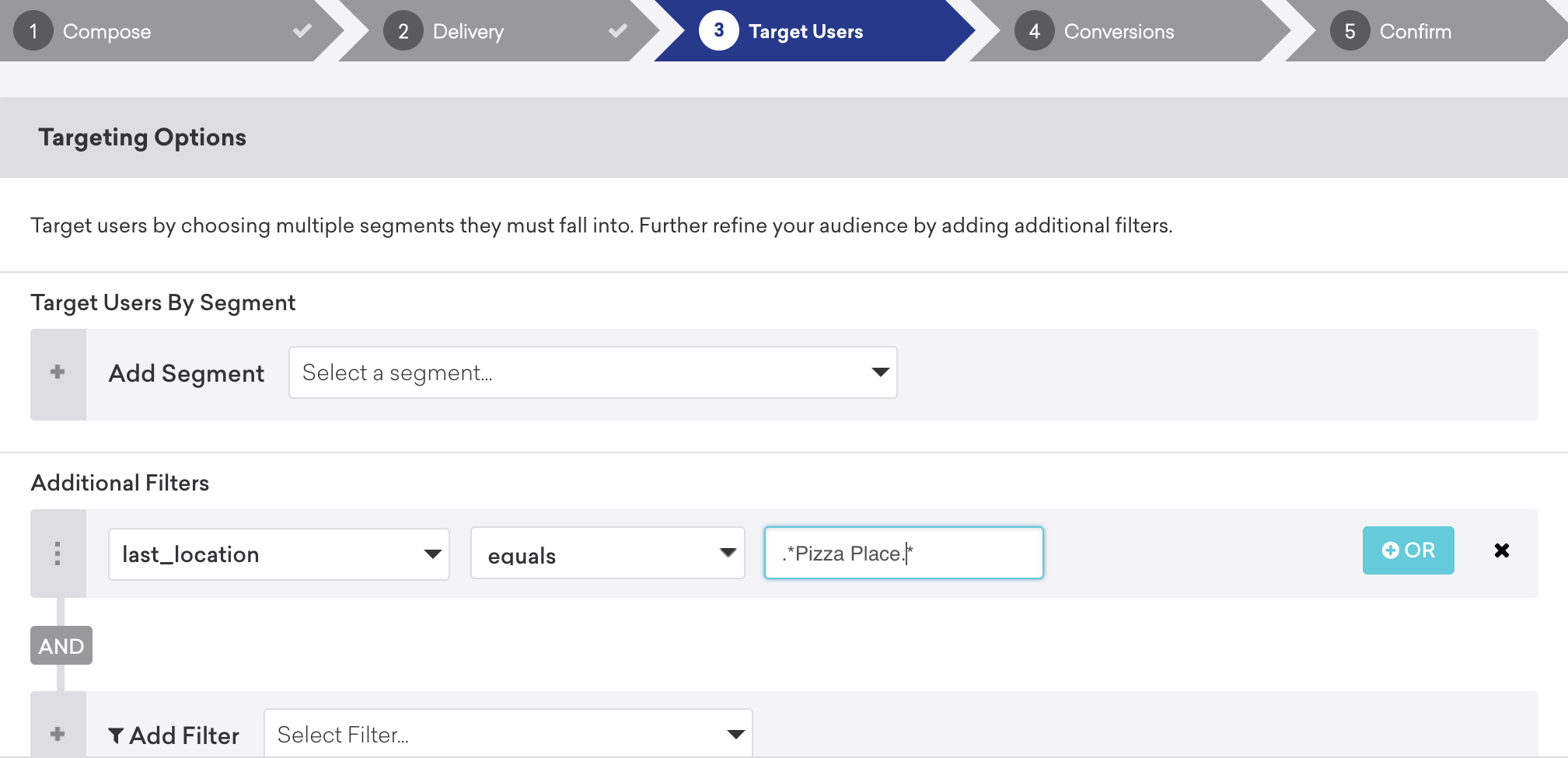
Task: Go to the Confirm step
Action: click(1415, 31)
